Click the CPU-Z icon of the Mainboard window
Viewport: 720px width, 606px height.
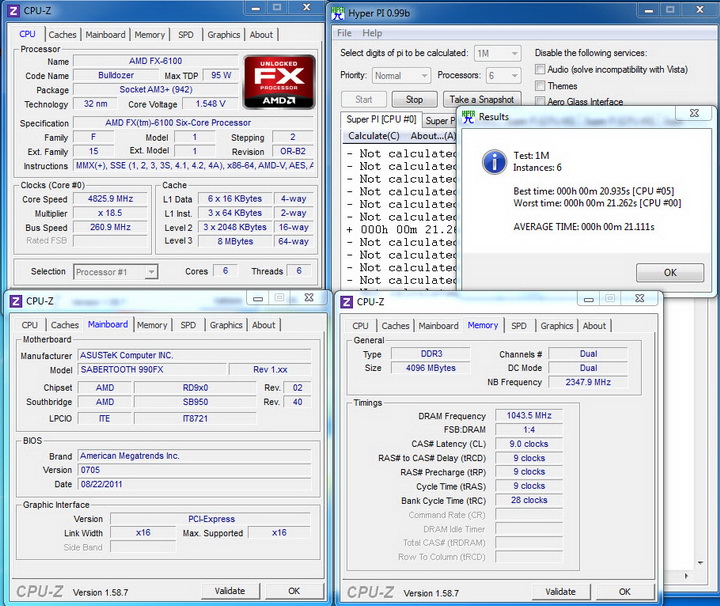(x=14, y=300)
